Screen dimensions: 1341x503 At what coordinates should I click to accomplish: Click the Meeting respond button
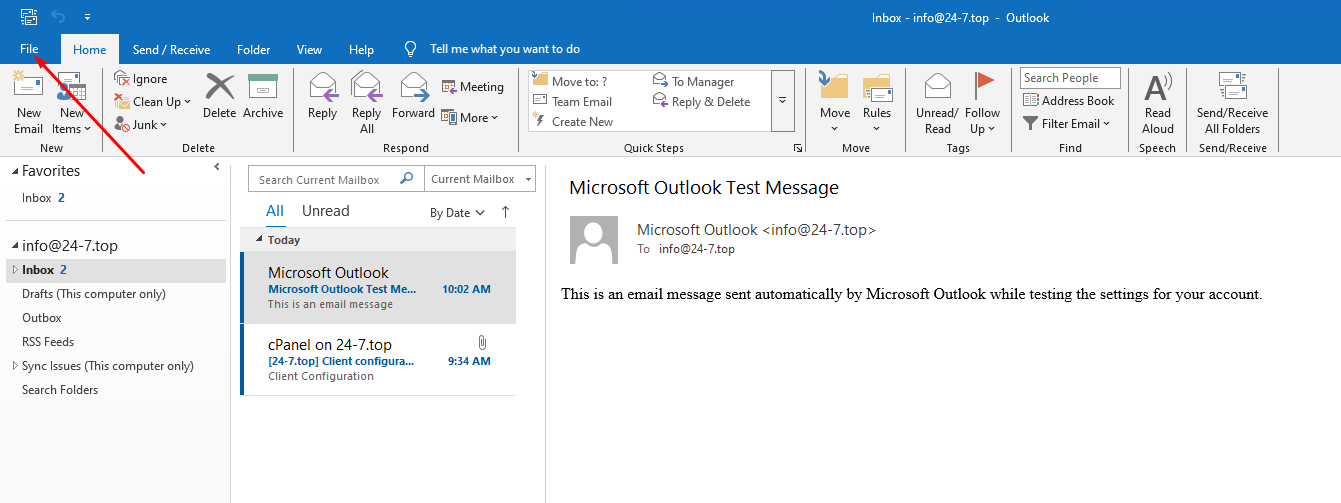[x=473, y=87]
